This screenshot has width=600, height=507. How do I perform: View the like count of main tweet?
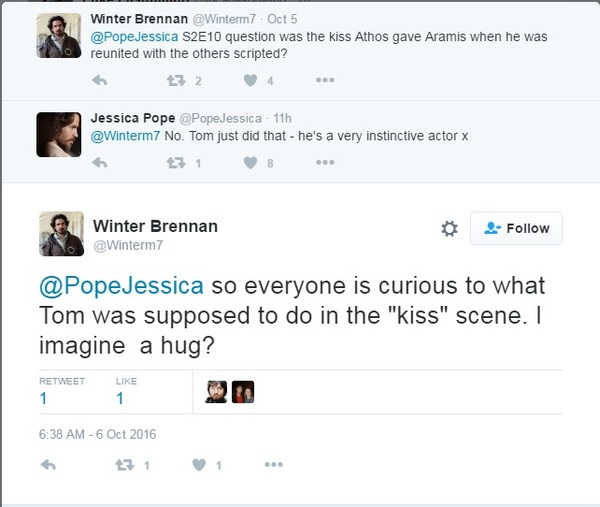click(119, 398)
